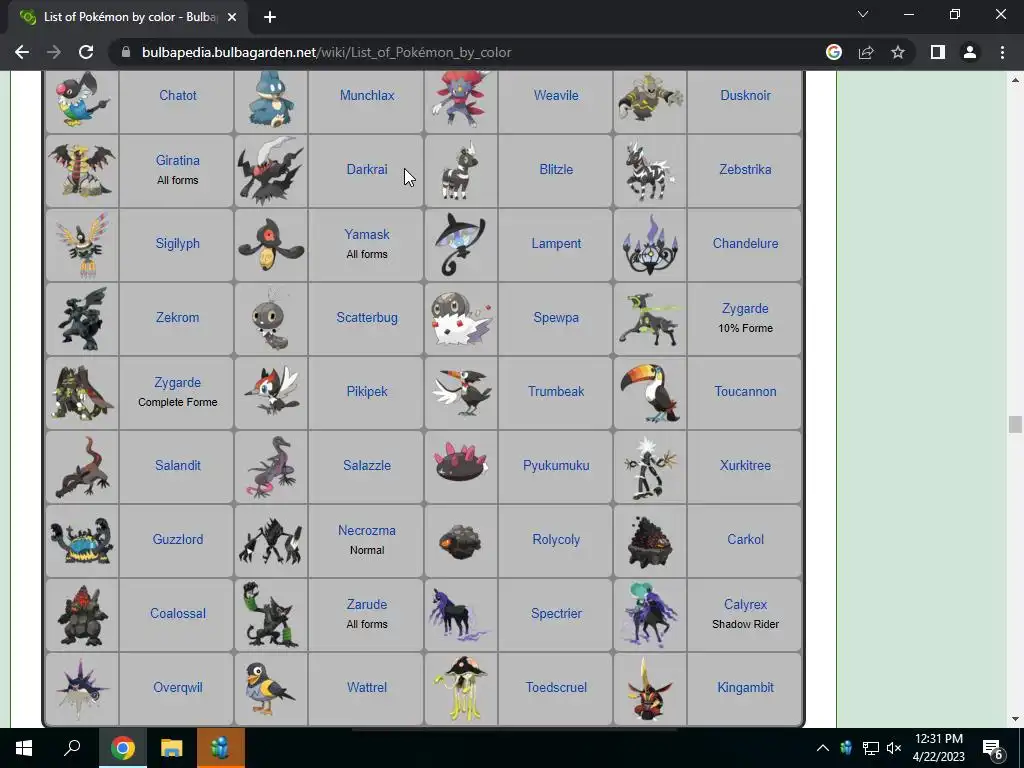Open the Weavile link

556,95
